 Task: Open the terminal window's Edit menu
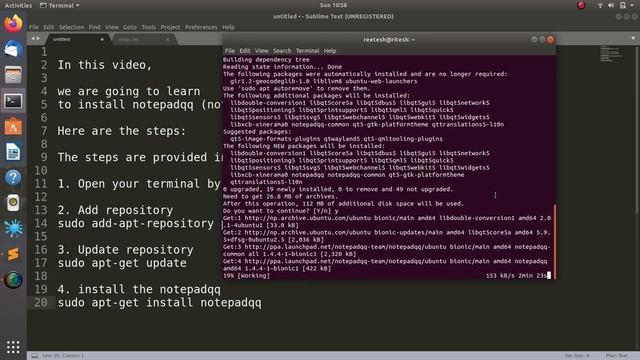[245, 51]
